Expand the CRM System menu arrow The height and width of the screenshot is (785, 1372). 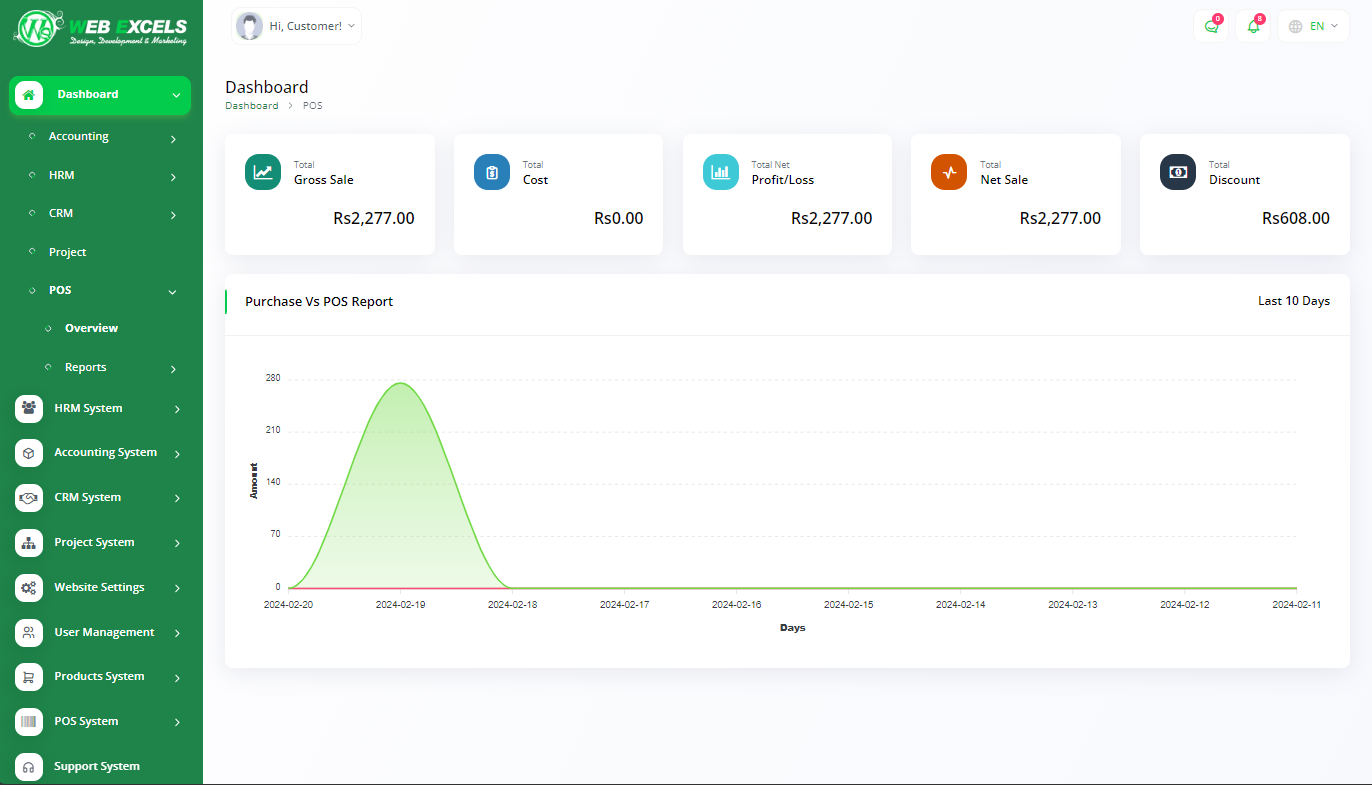177,498
